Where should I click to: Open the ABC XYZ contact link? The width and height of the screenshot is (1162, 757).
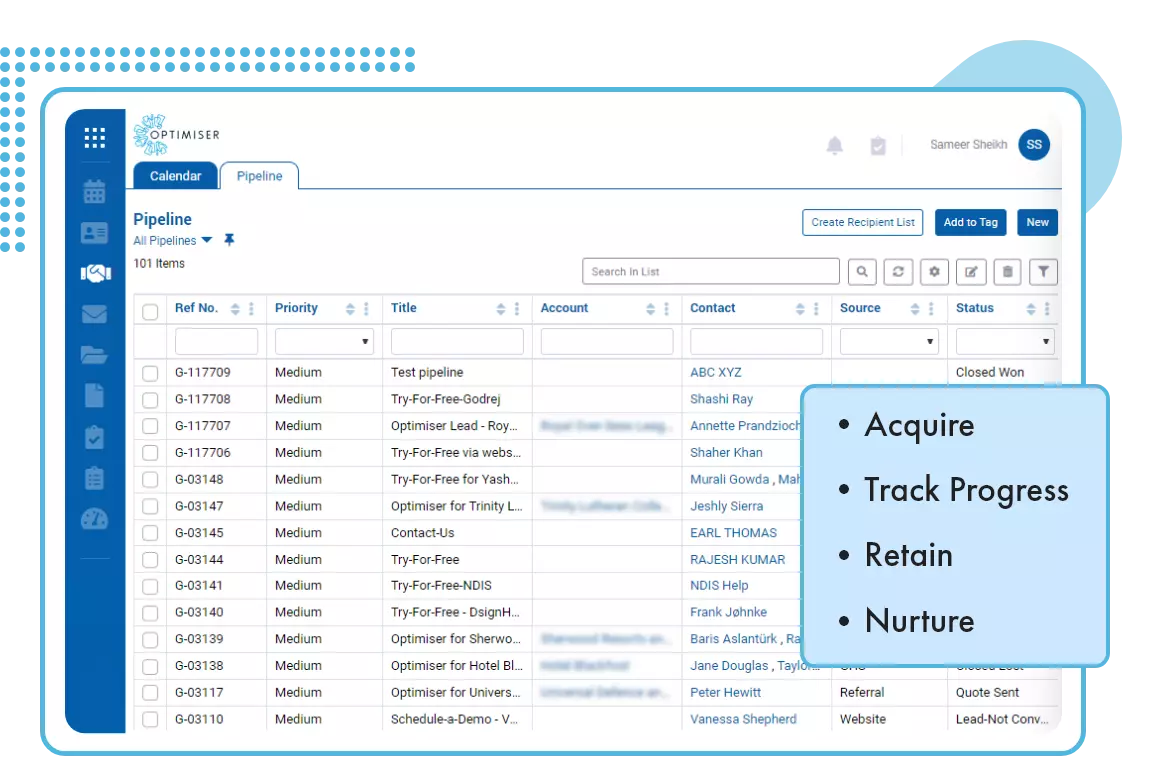[716, 373]
